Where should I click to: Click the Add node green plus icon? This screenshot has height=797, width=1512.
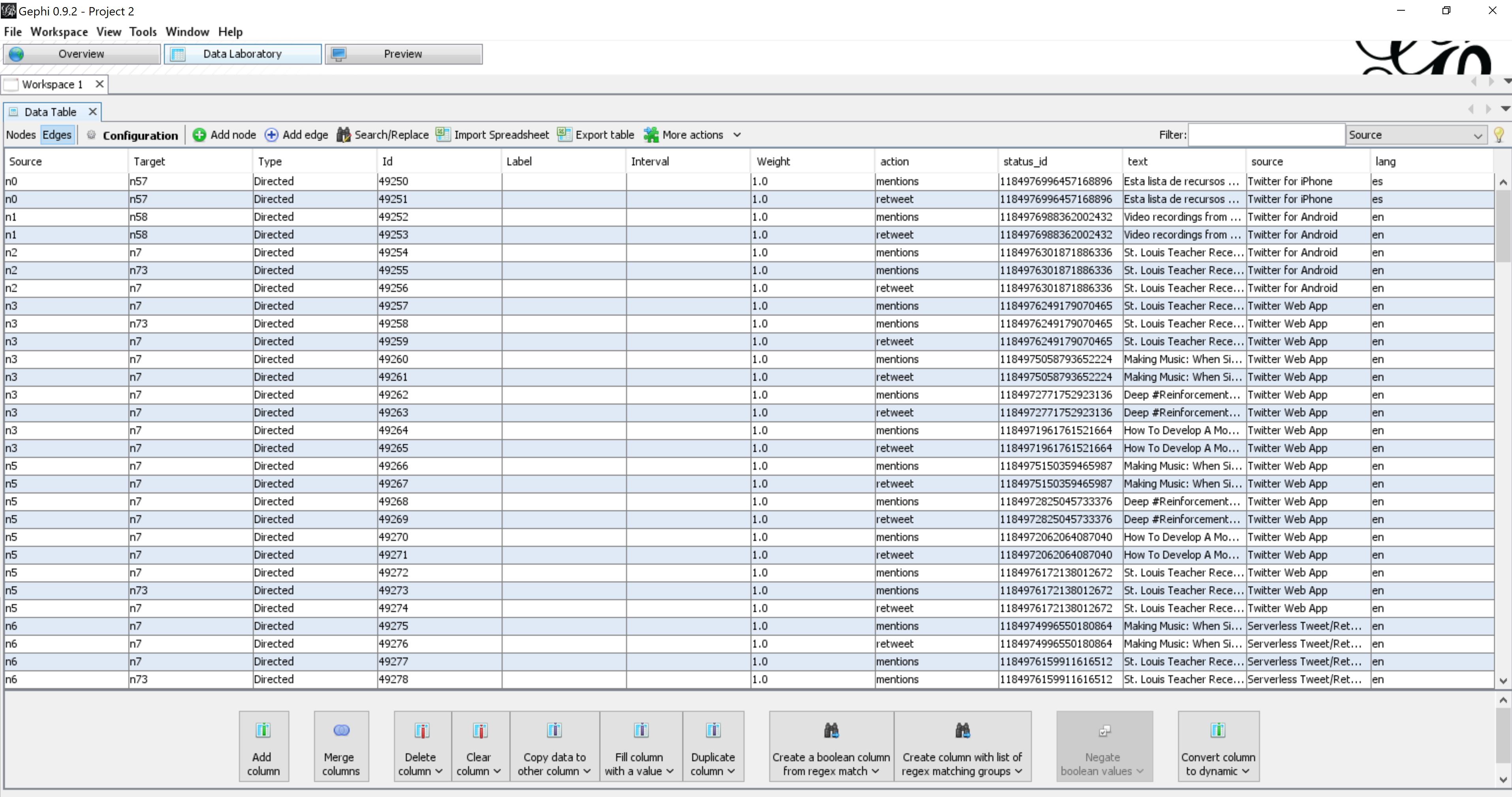click(x=199, y=135)
